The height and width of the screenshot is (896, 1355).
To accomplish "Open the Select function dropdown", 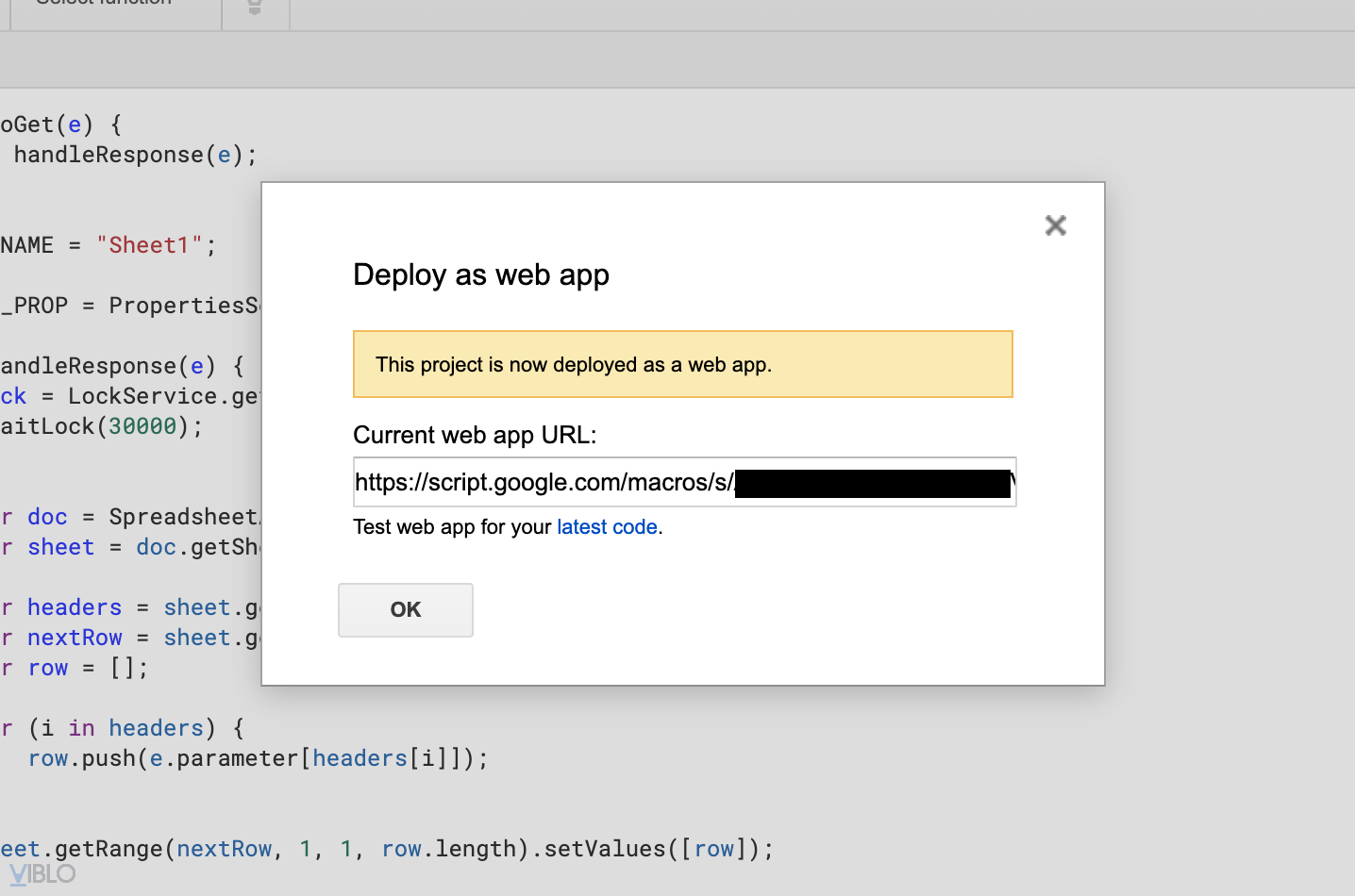I will tap(113, 8).
